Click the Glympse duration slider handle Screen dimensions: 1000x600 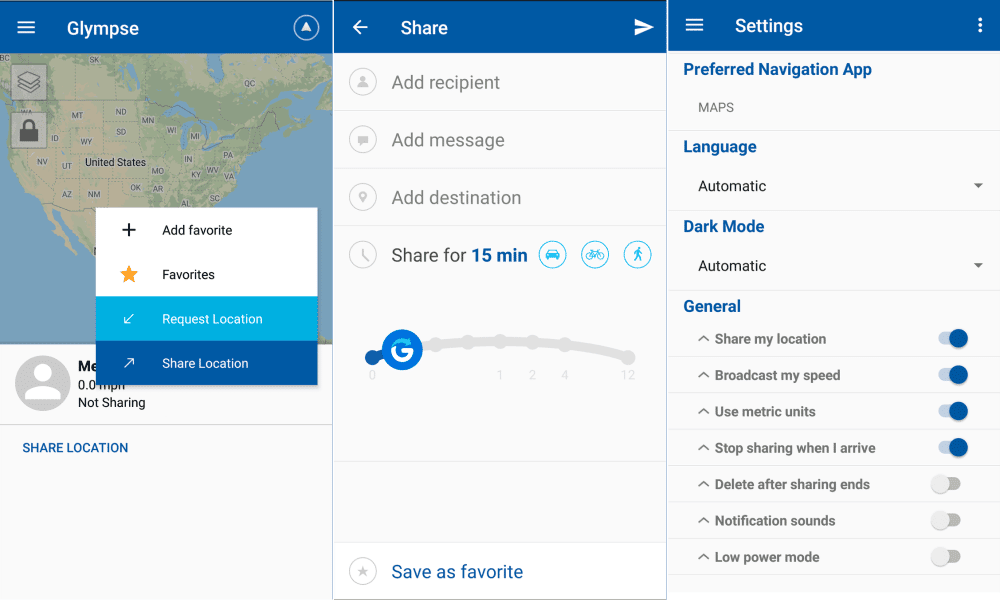coord(402,350)
